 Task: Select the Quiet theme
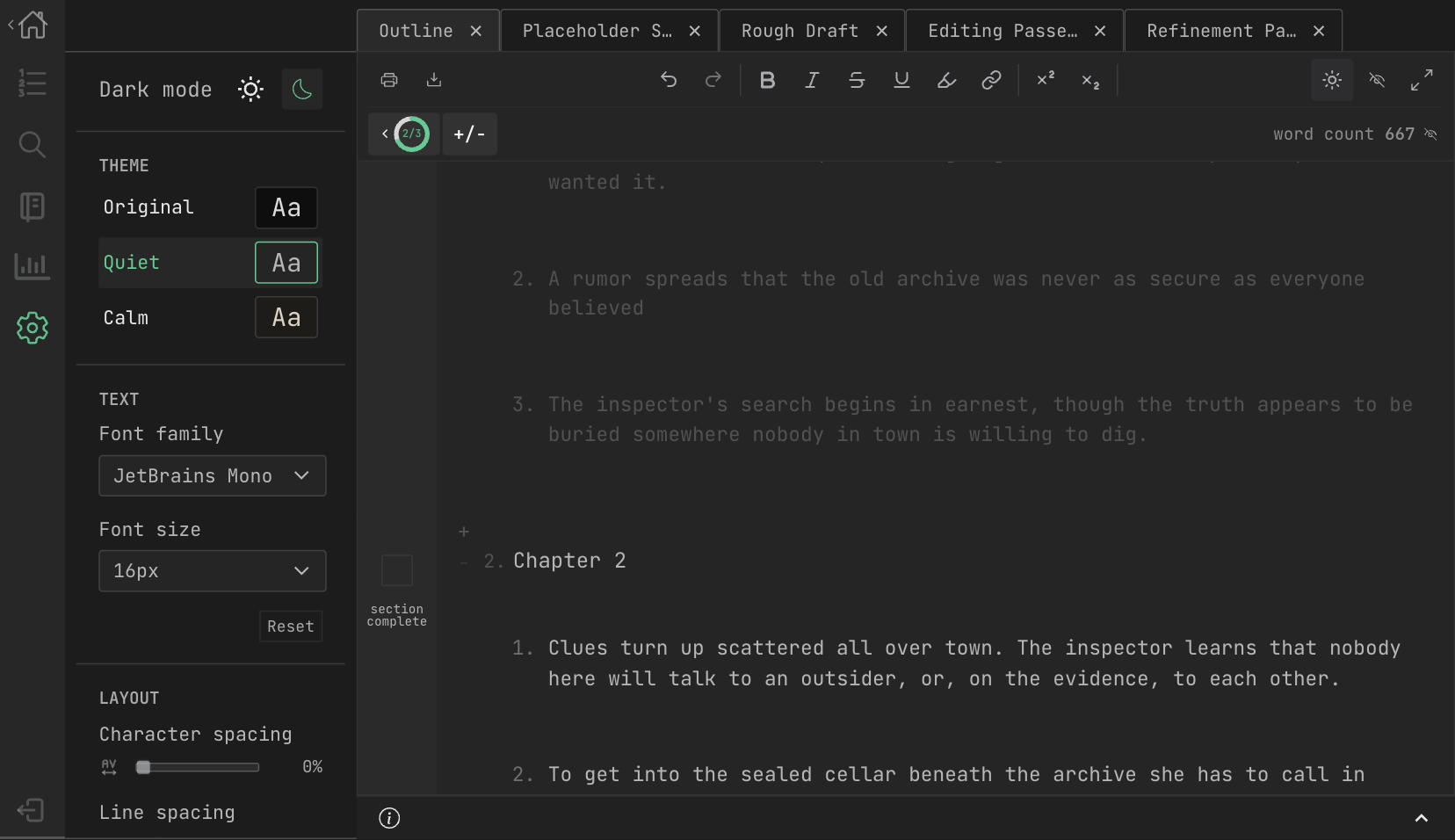coord(210,263)
